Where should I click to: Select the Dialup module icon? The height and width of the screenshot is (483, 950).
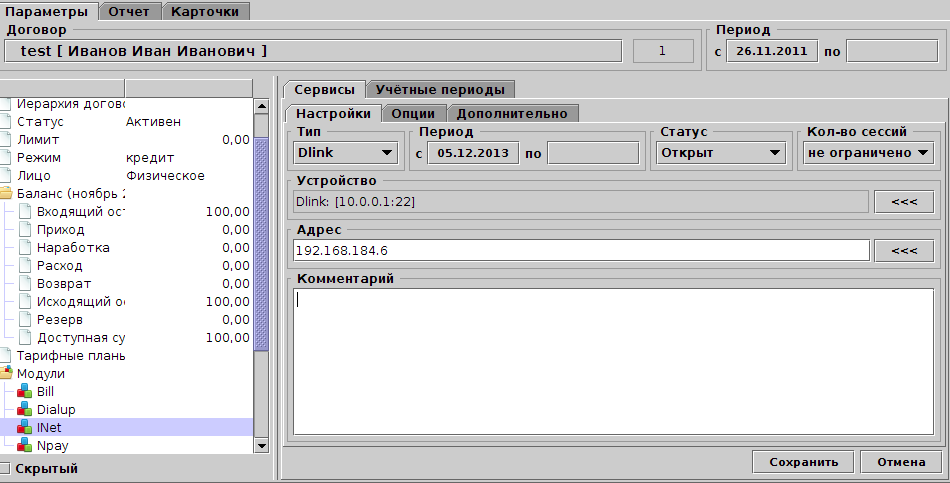coord(25,410)
